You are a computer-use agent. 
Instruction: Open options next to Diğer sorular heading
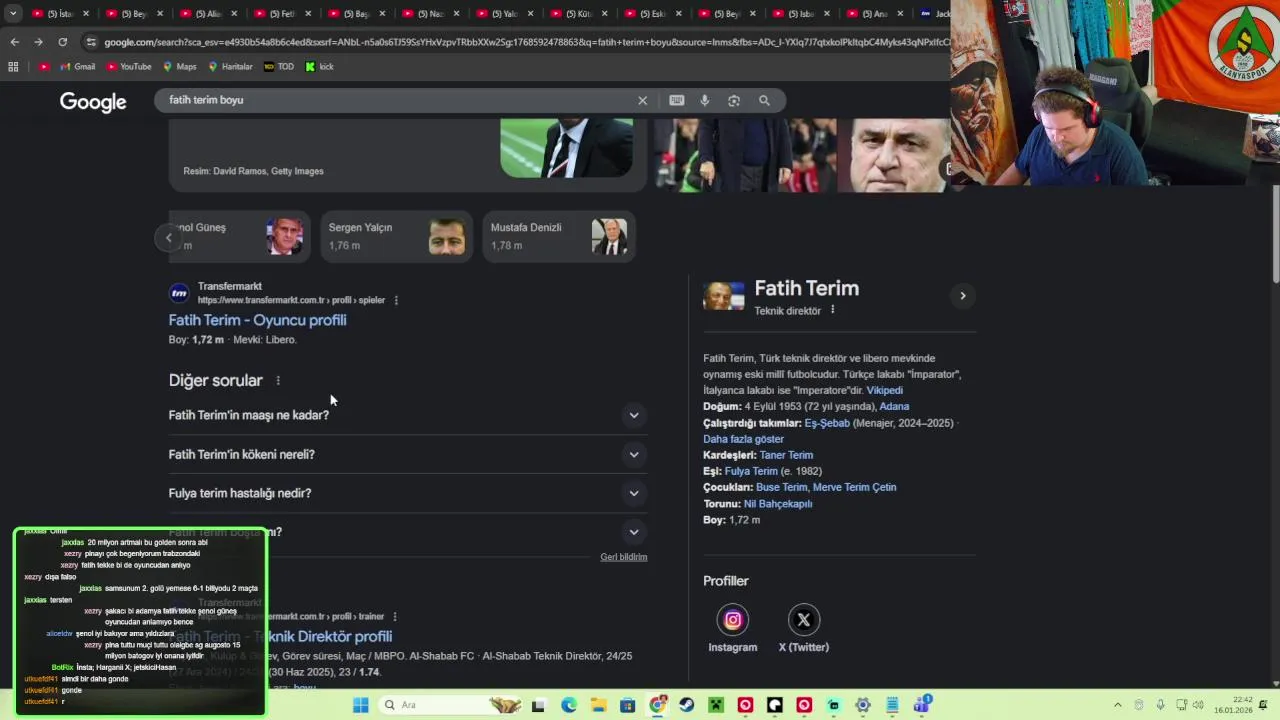click(x=278, y=381)
